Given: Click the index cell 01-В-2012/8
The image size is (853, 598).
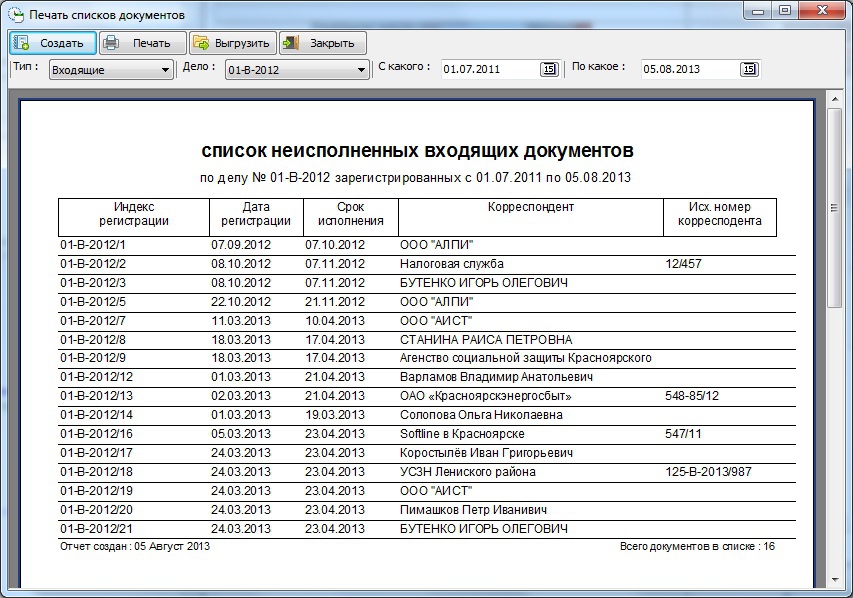Looking at the screenshot, I should coord(93,340).
